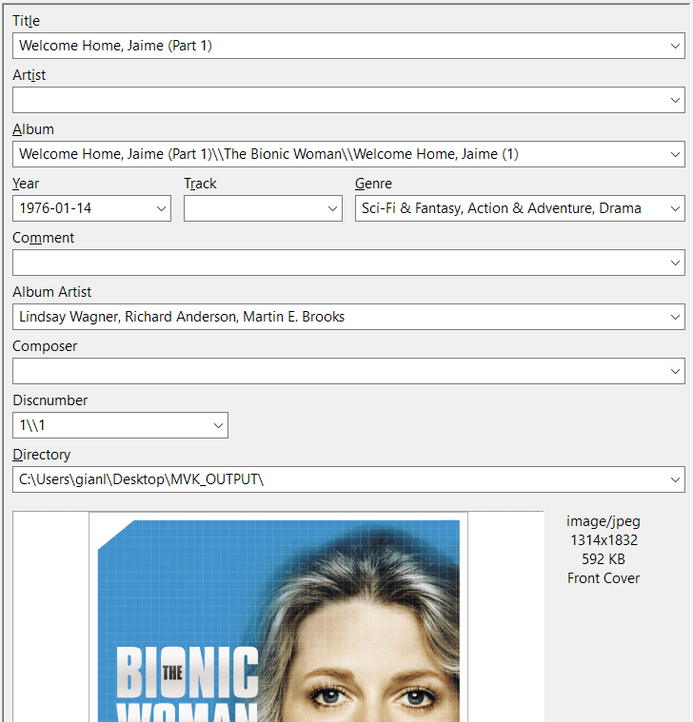Open the Track dropdown arrow
The image size is (693, 722).
332,209
